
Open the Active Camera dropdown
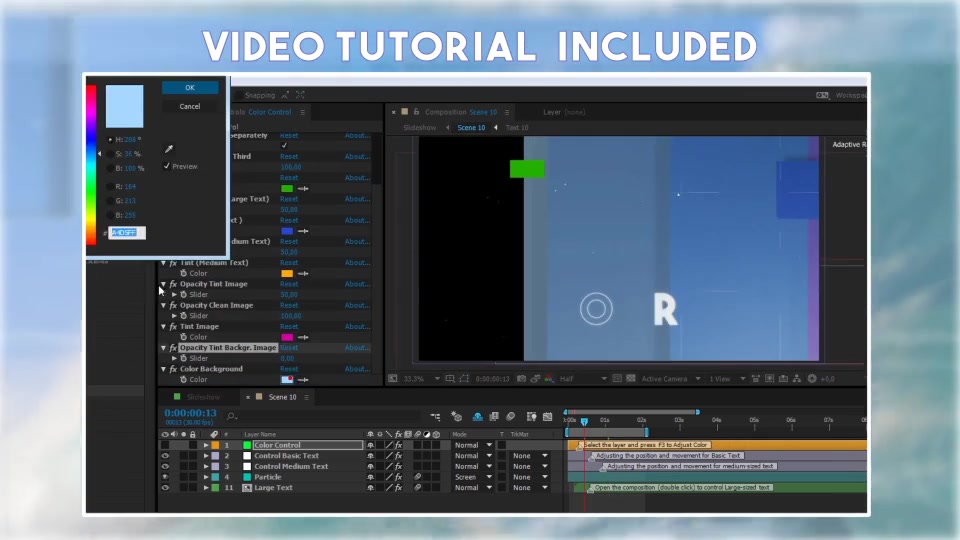670,379
